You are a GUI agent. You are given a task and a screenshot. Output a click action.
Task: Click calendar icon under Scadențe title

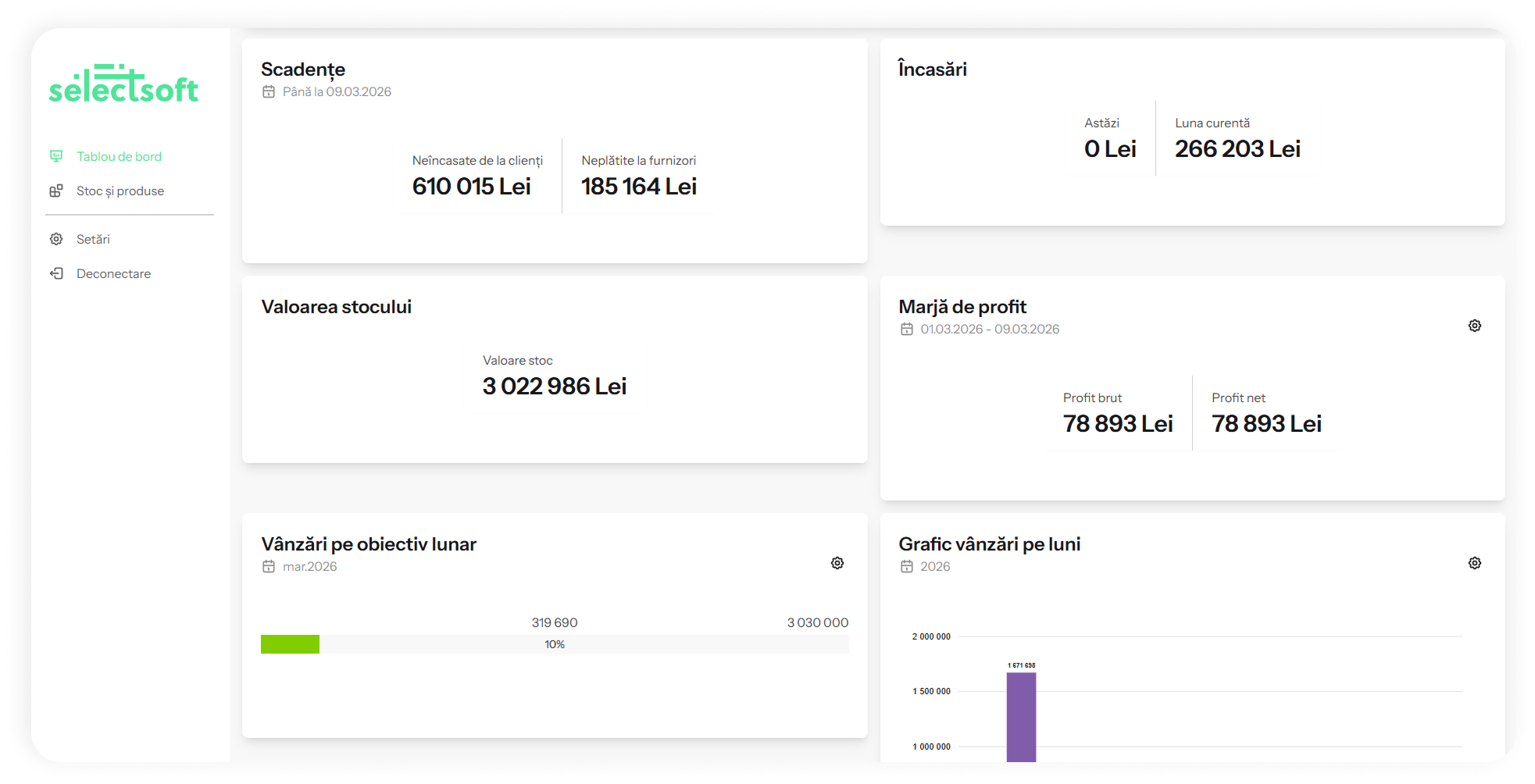(x=269, y=92)
